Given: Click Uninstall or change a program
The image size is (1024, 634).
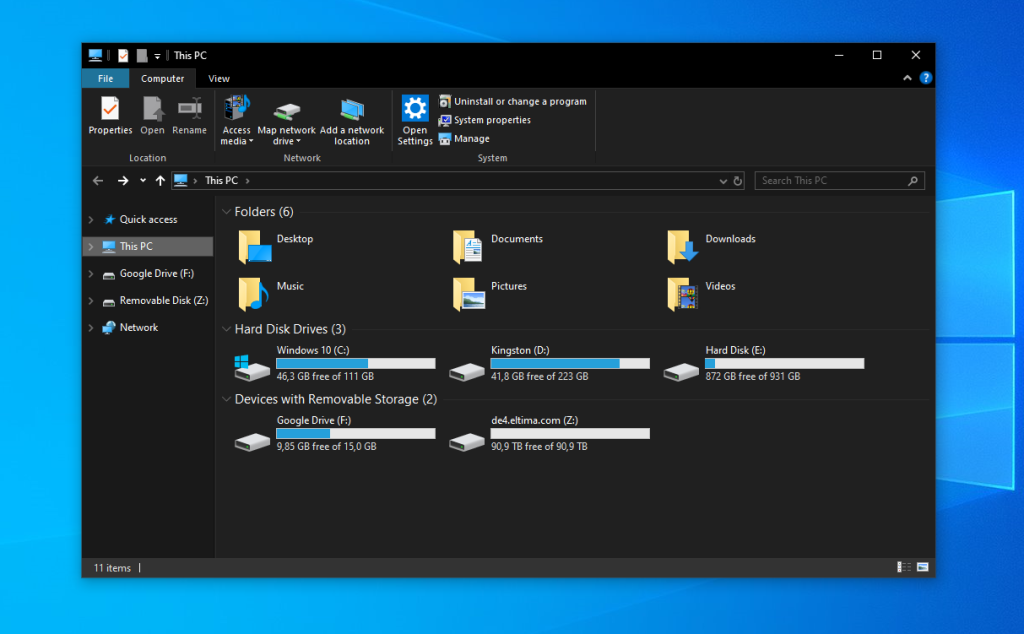Looking at the screenshot, I should click(519, 101).
